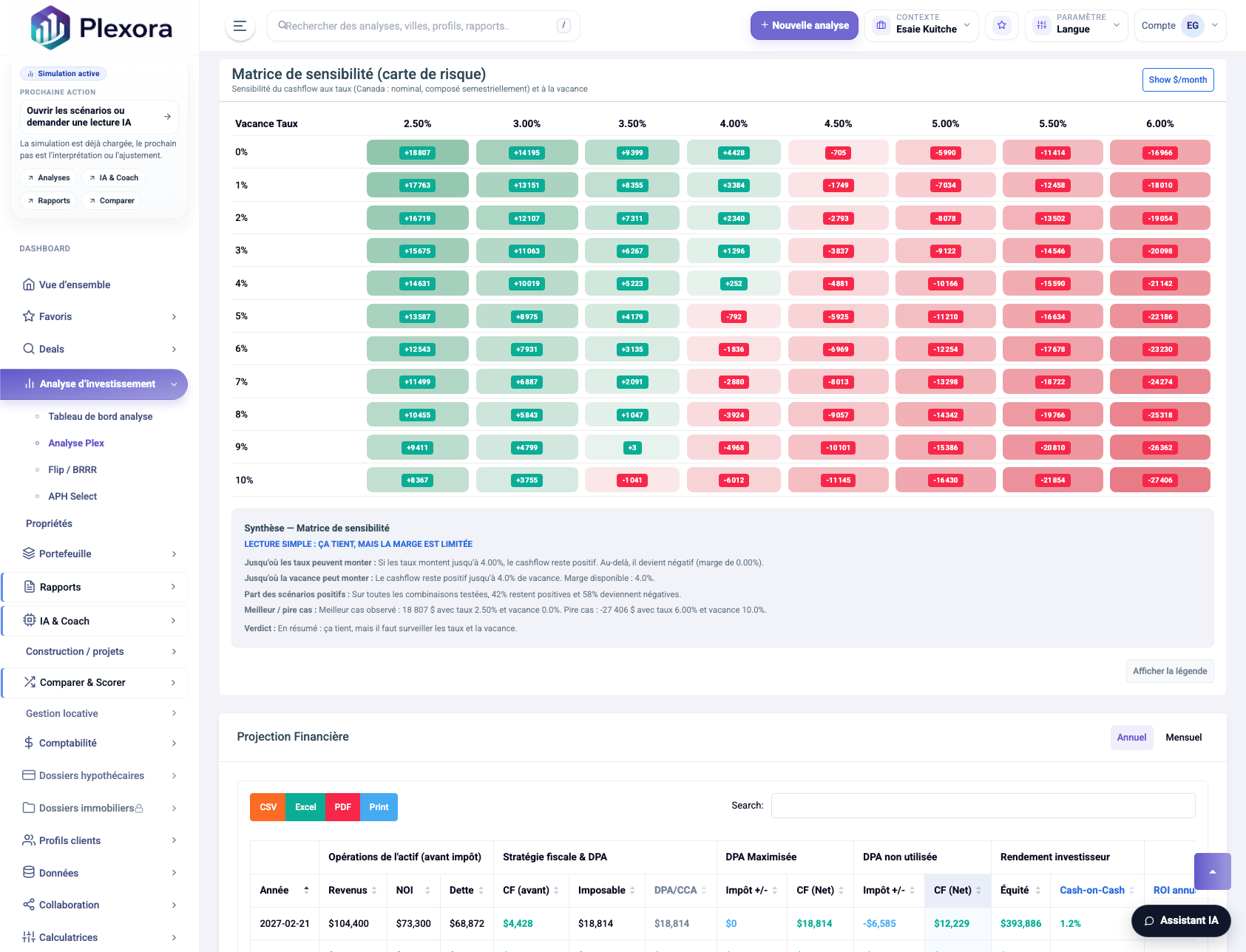Screen dimensions: 1246x952
Task: Click the Nouvelle analyse button
Action: pyautogui.click(x=804, y=25)
